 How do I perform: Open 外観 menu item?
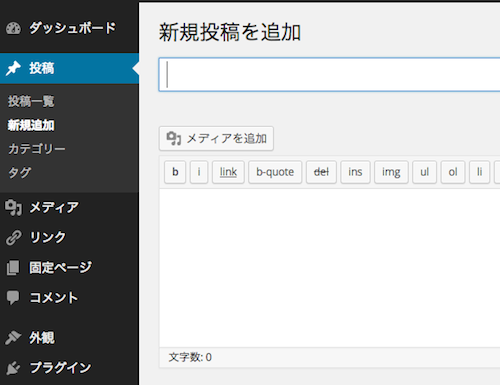(69, 338)
